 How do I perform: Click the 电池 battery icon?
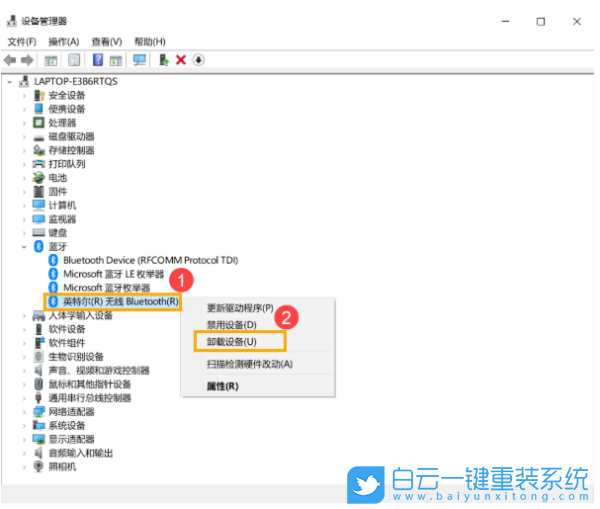(39, 178)
